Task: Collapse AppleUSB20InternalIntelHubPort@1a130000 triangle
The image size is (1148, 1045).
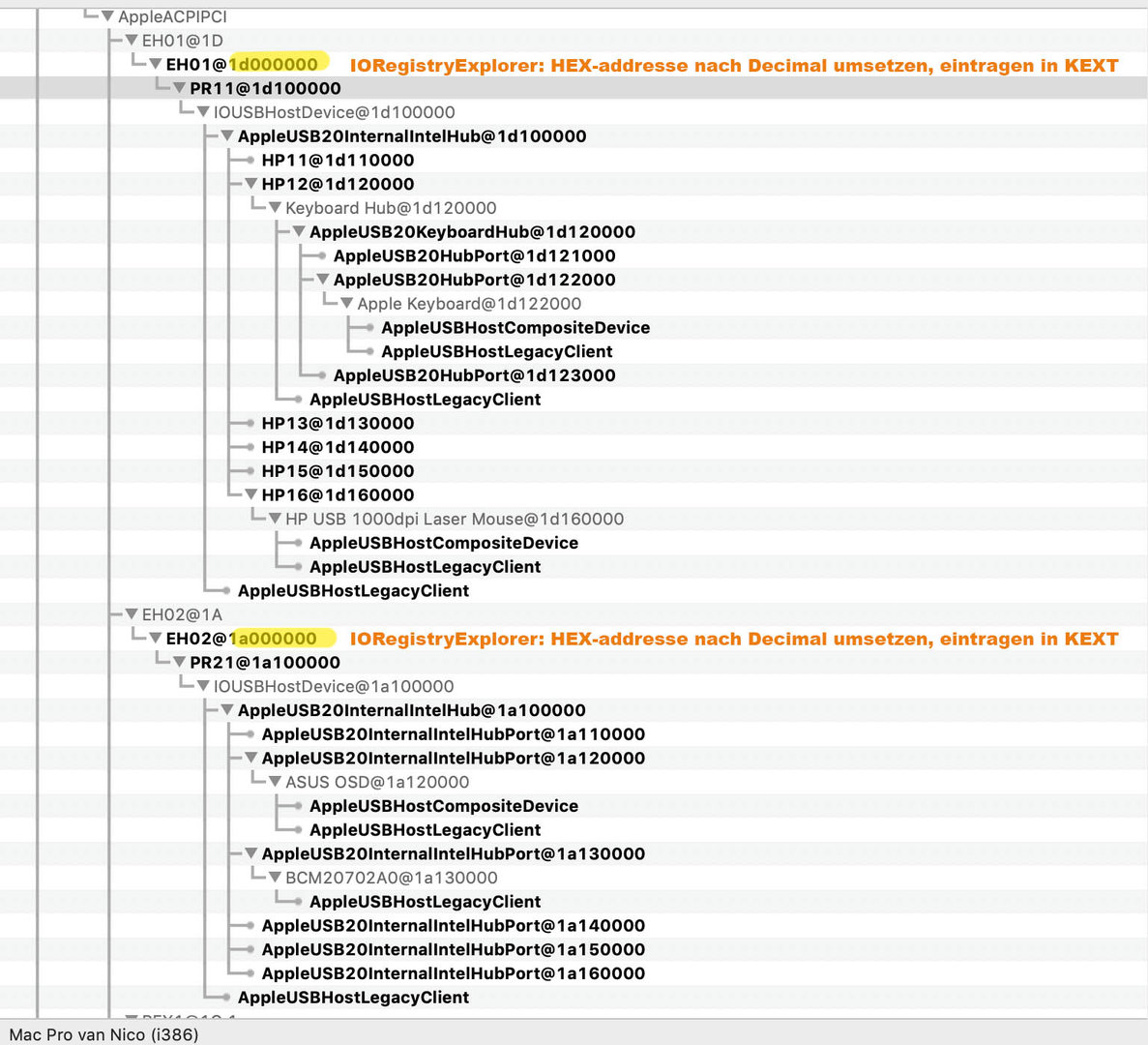Action: pyautogui.click(x=251, y=853)
